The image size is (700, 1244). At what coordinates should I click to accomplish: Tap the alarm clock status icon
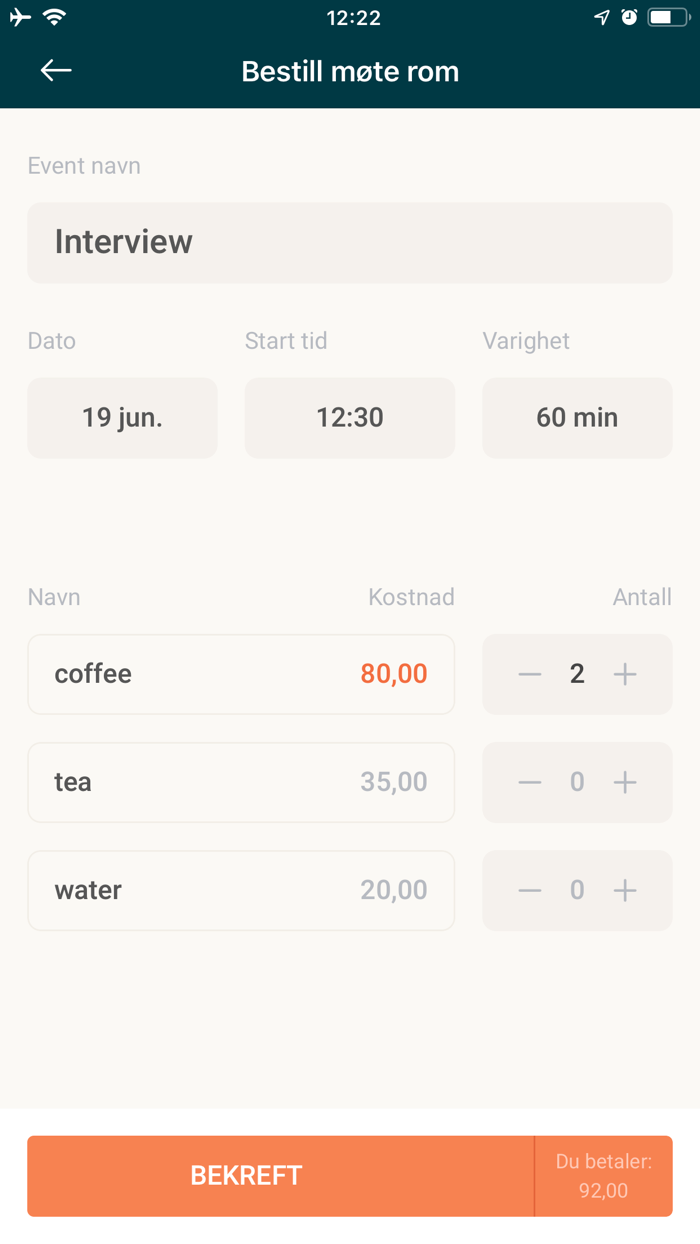[629, 17]
